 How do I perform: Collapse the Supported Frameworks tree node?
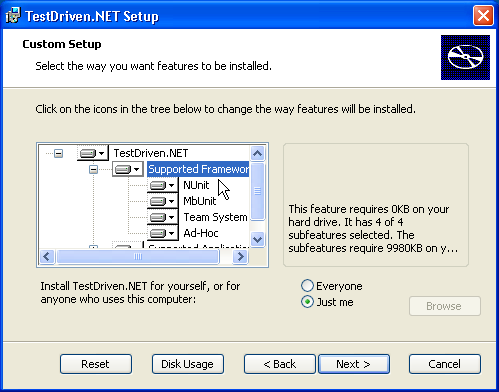93,169
